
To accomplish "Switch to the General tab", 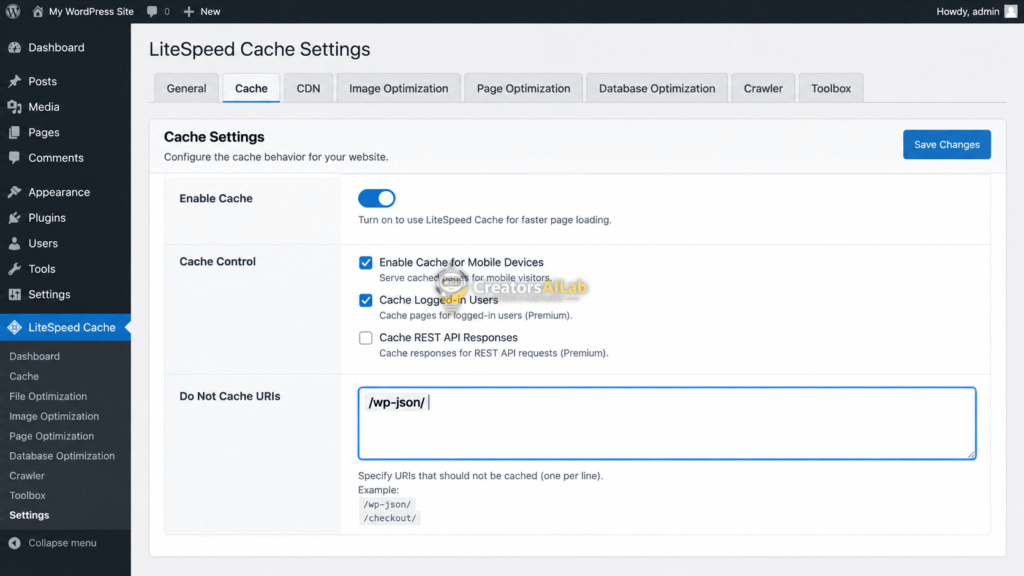I will 186,88.
